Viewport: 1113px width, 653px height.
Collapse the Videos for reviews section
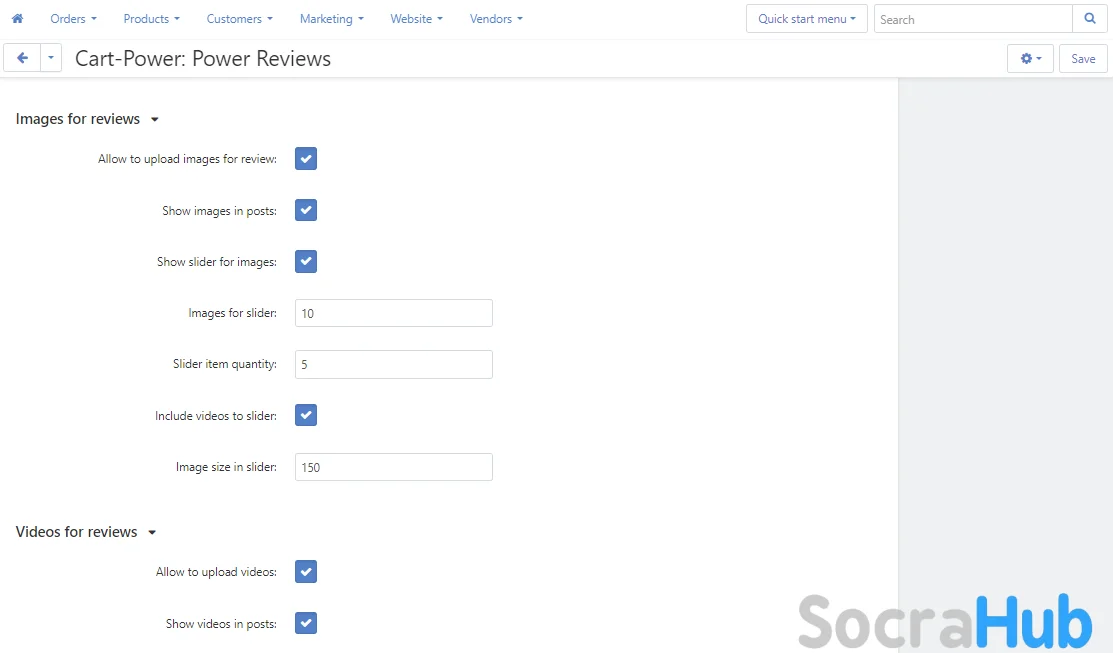[85, 532]
